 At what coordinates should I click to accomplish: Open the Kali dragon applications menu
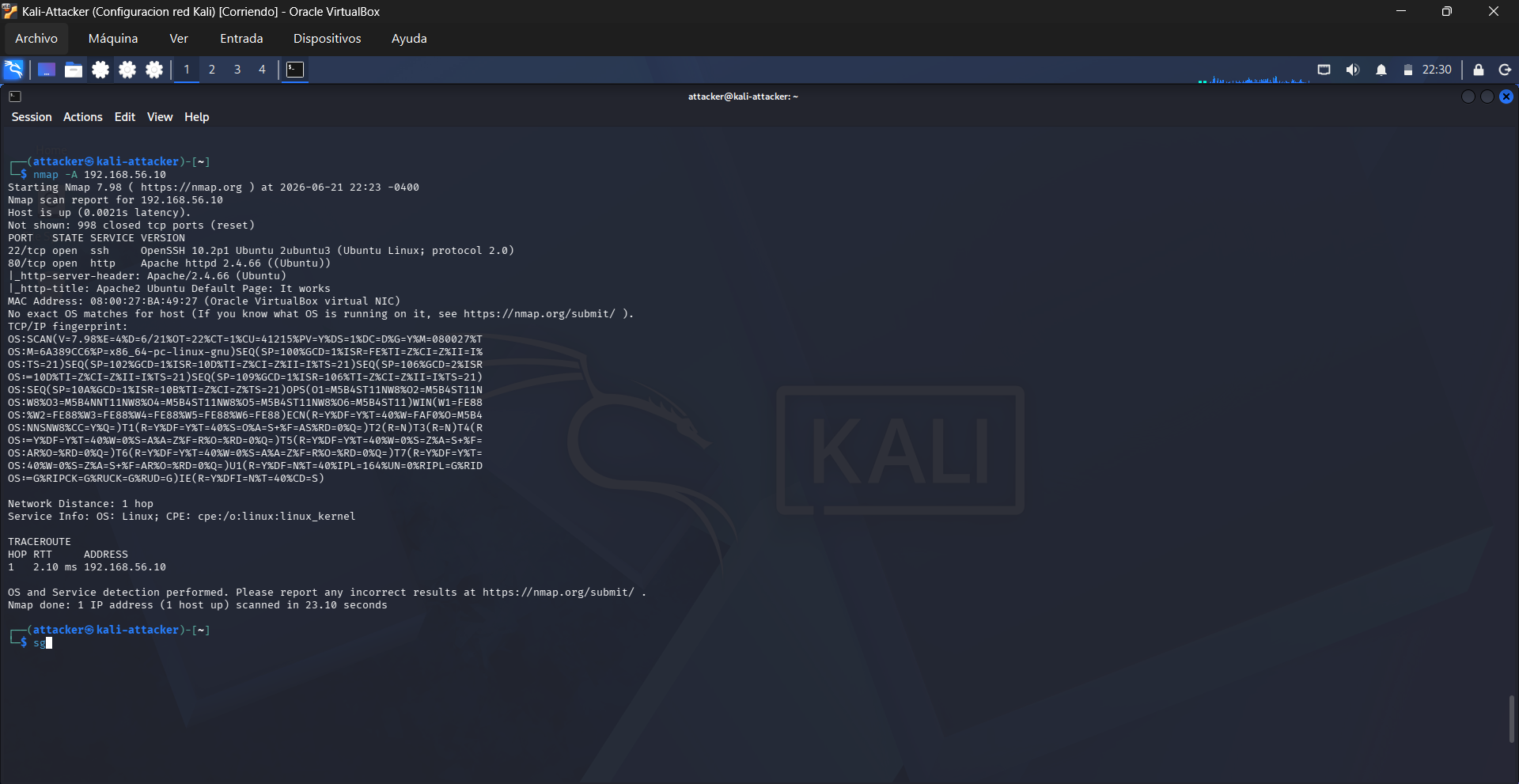pyautogui.click(x=14, y=70)
